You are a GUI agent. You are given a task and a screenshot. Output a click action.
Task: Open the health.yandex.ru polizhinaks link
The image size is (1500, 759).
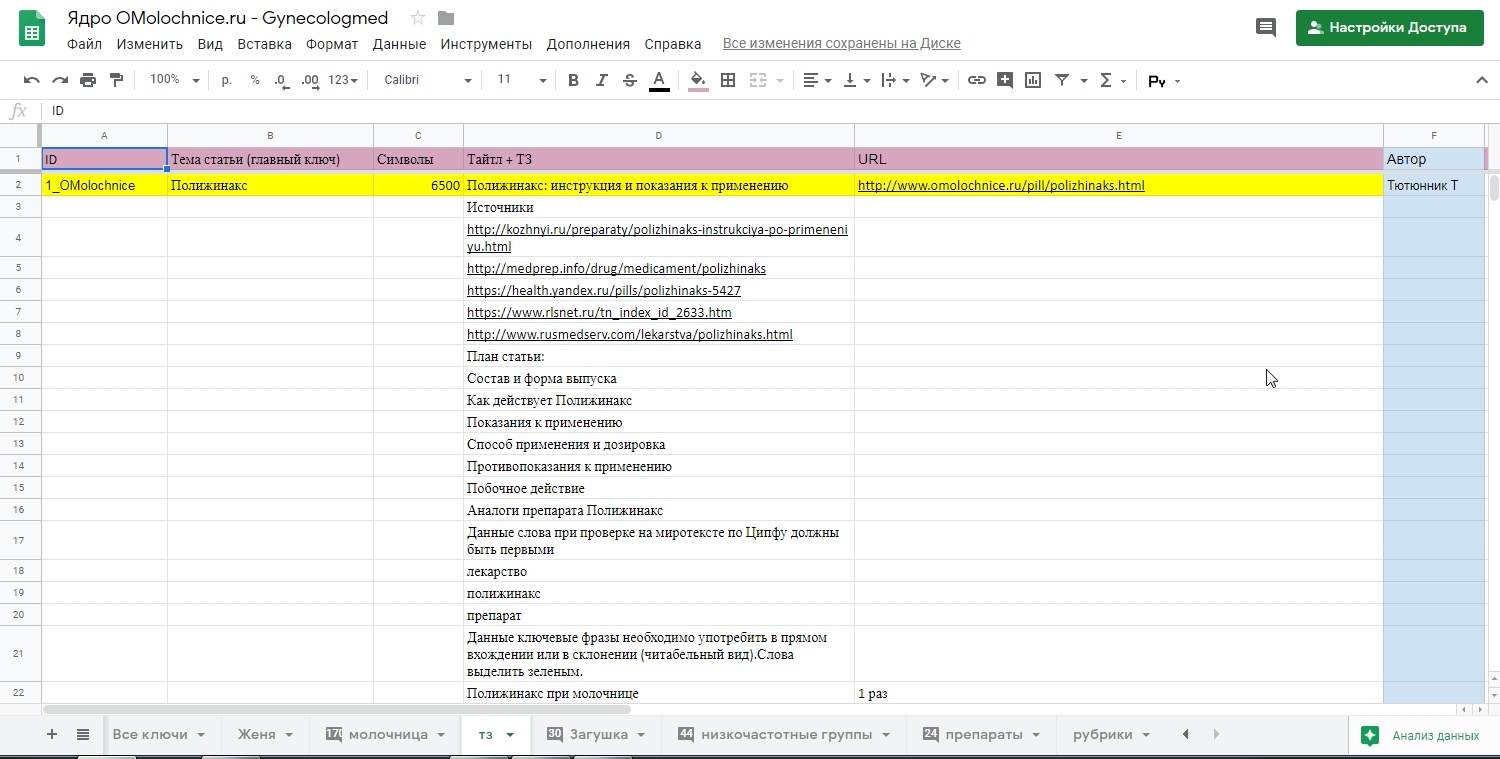tap(604, 291)
